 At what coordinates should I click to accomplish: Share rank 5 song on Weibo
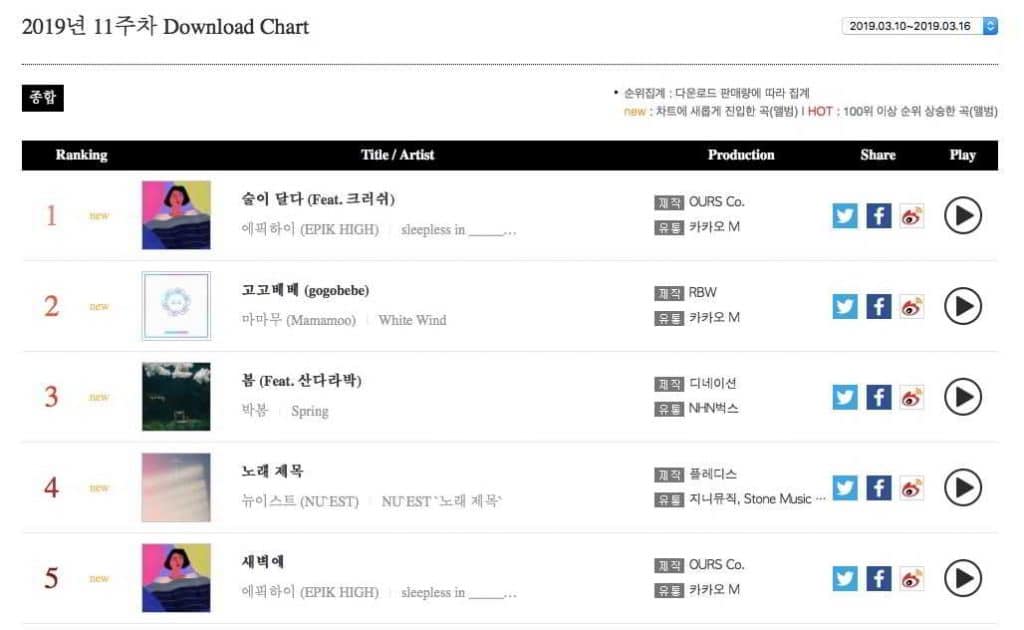pos(911,578)
